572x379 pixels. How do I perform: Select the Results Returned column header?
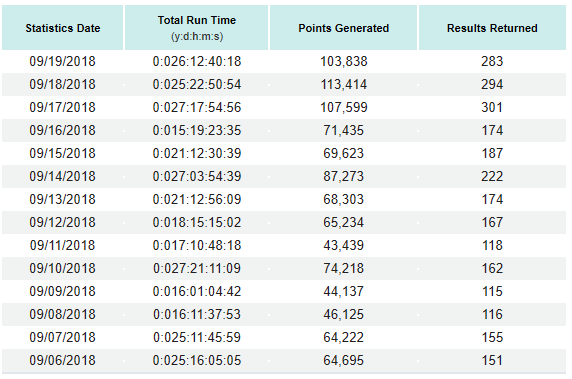(492, 28)
